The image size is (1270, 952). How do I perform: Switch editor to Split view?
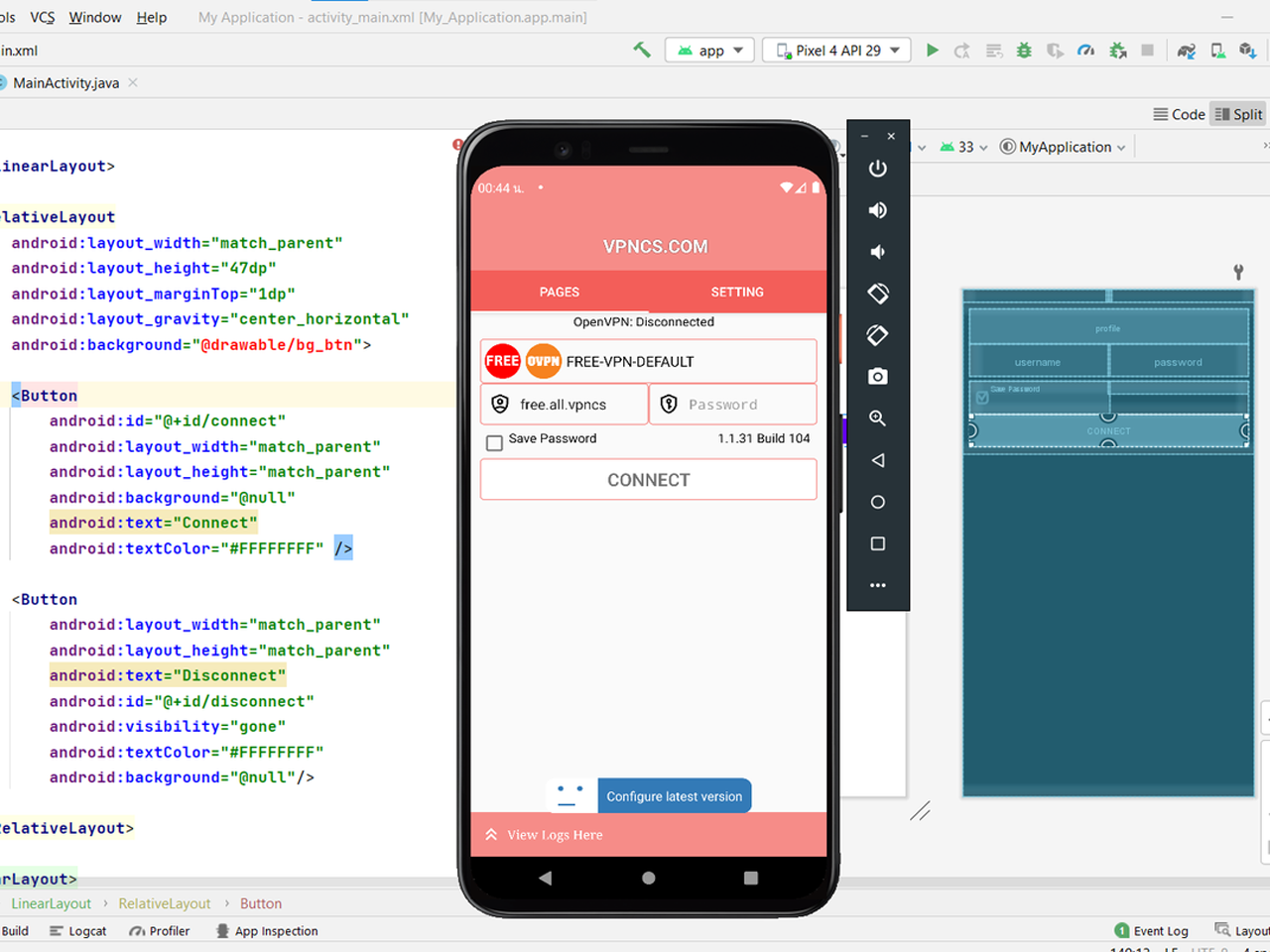click(x=1238, y=114)
